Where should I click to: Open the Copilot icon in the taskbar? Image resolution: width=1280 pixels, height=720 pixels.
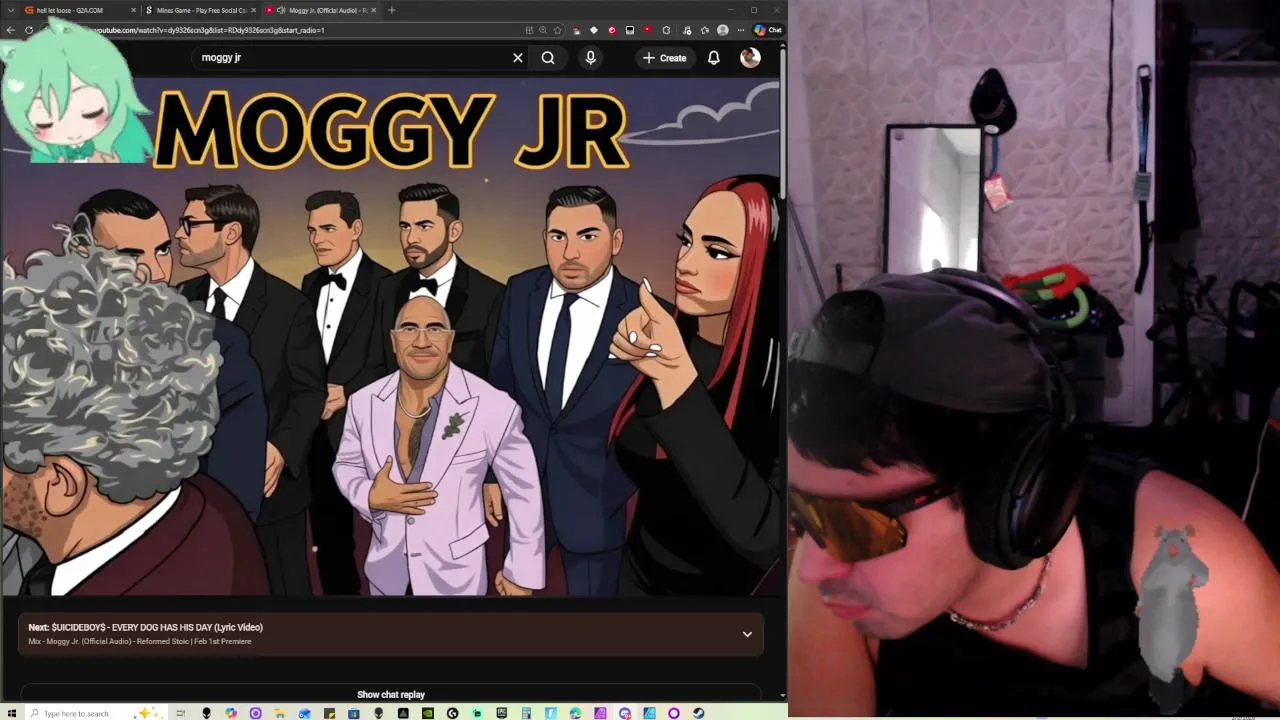231,713
